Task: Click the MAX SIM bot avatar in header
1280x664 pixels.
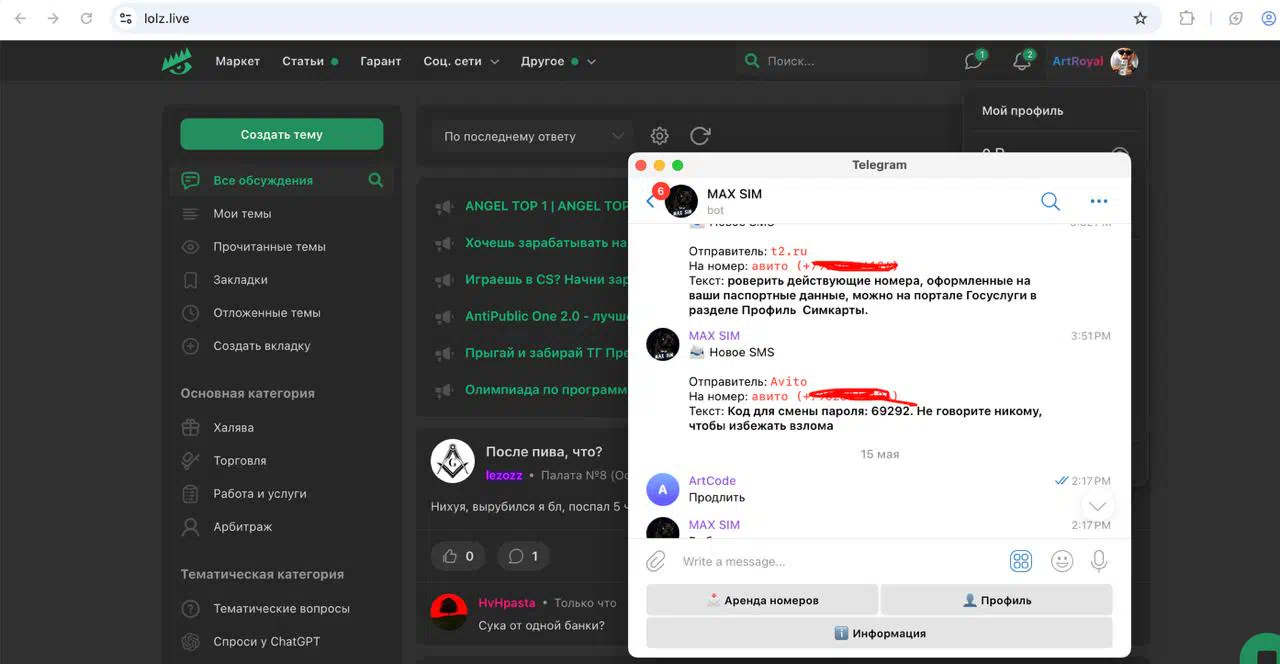Action: pos(681,201)
